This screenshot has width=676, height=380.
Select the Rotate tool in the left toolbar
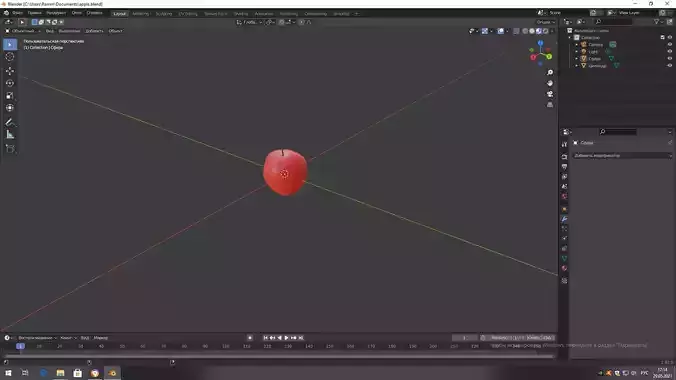10,83
